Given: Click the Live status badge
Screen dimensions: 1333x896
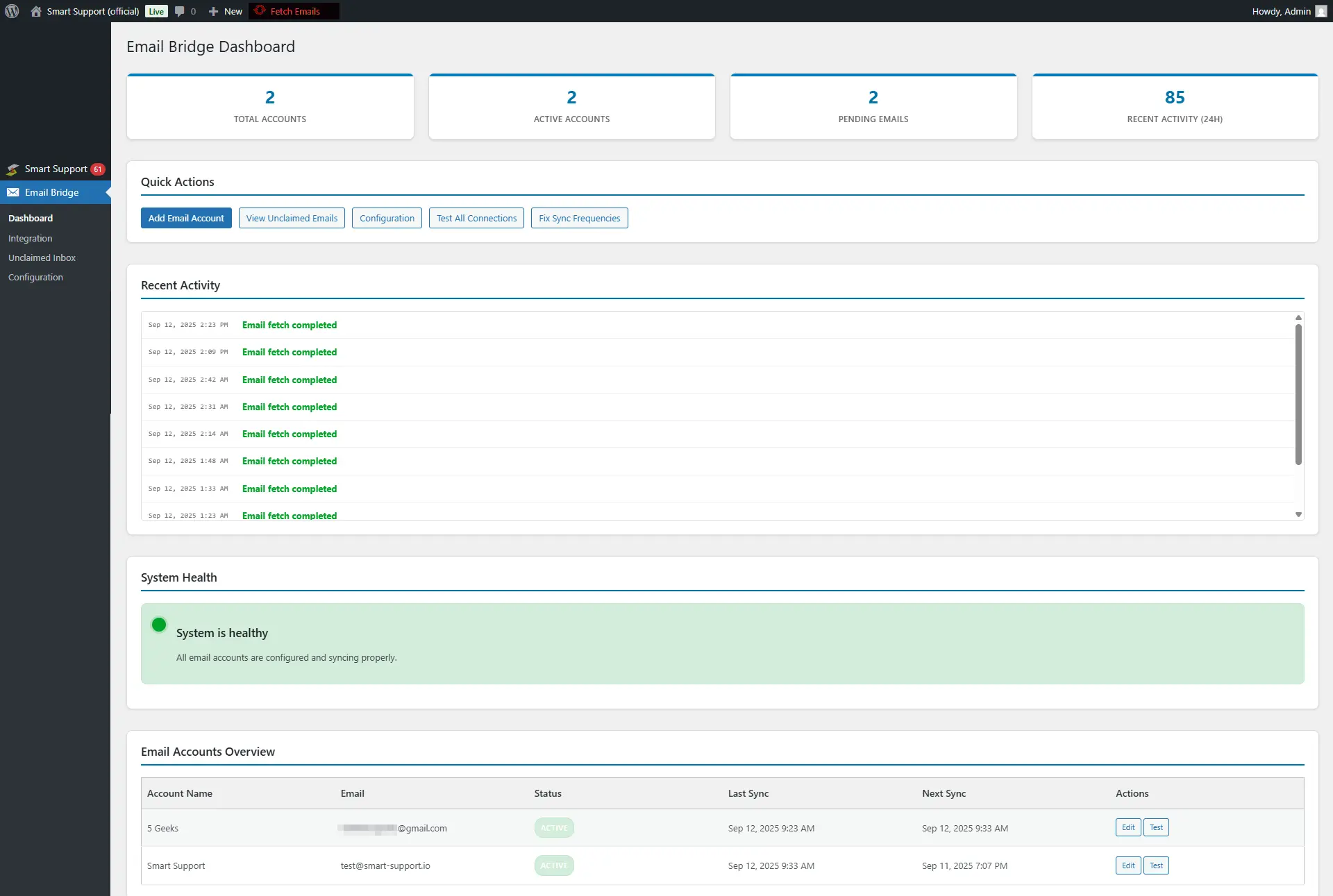Looking at the screenshot, I should coord(156,11).
